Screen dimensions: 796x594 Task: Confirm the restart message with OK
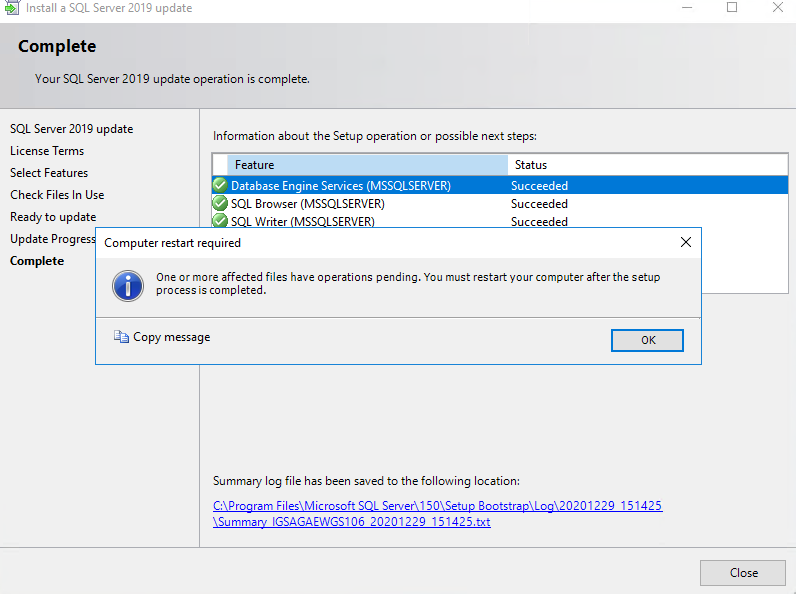pyautogui.click(x=647, y=340)
